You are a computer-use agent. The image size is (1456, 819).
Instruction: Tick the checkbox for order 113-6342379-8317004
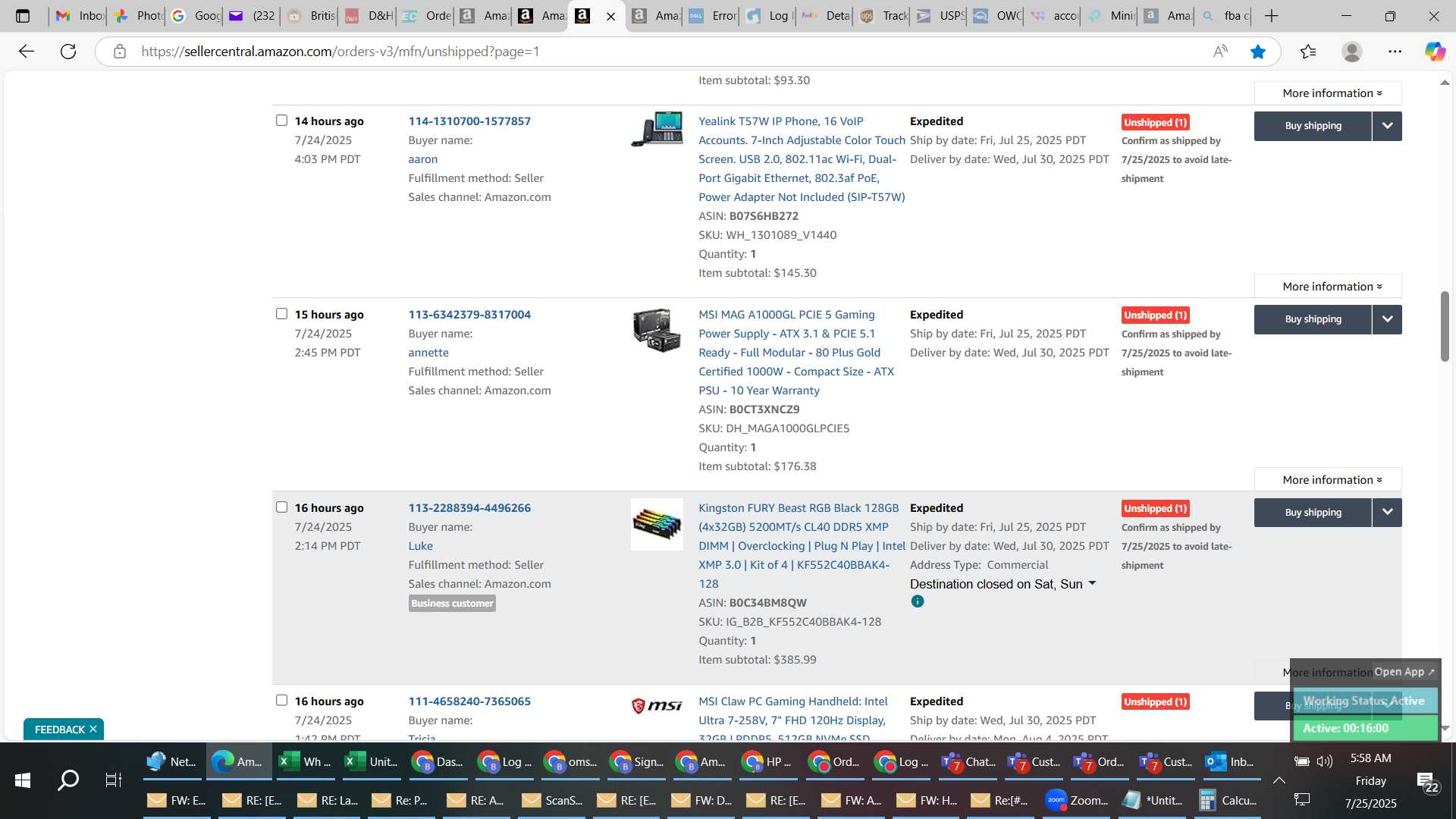click(281, 314)
